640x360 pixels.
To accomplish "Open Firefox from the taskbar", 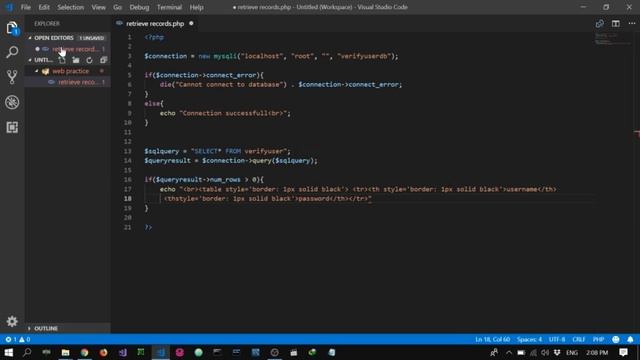I will (x=103, y=352).
